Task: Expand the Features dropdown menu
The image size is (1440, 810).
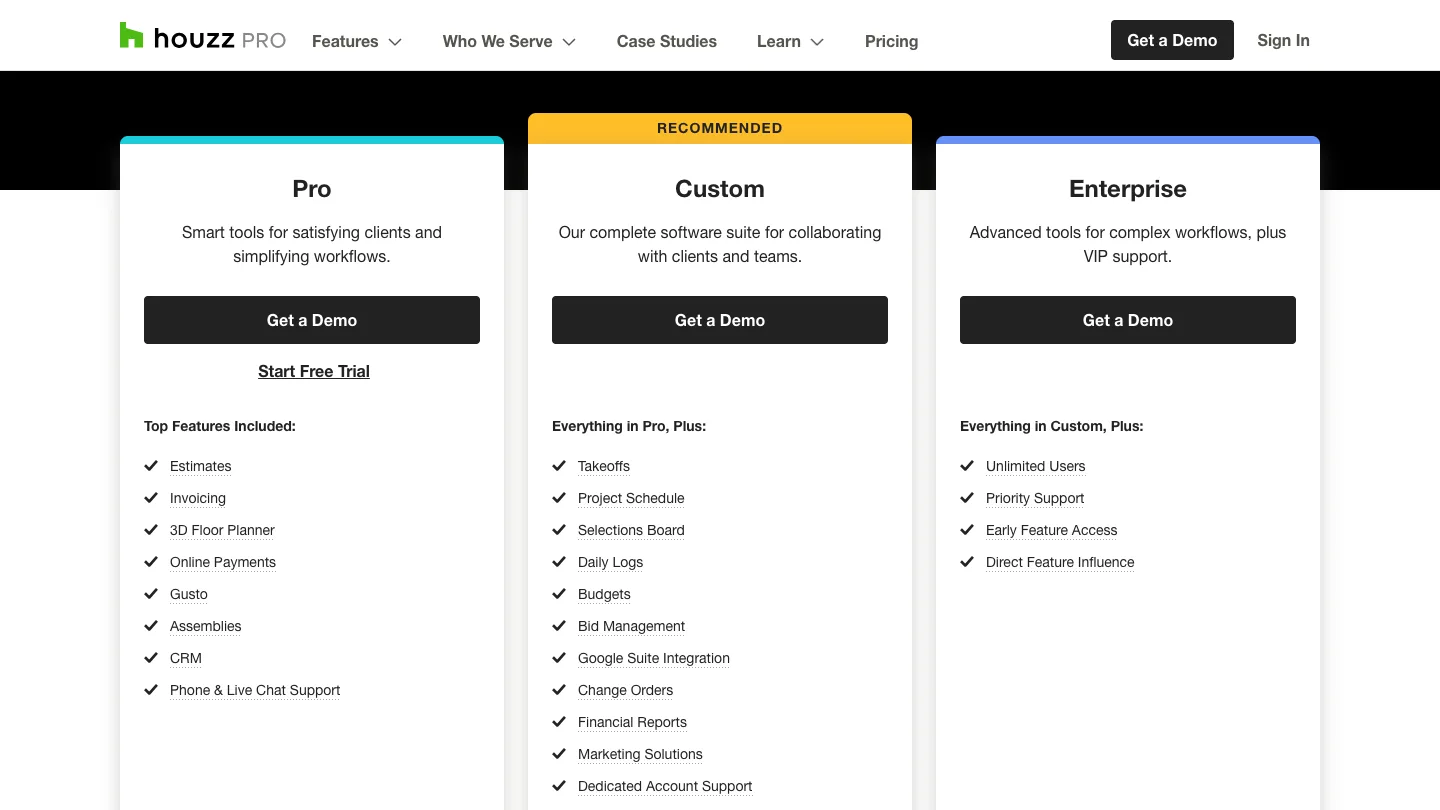Action: pos(357,41)
